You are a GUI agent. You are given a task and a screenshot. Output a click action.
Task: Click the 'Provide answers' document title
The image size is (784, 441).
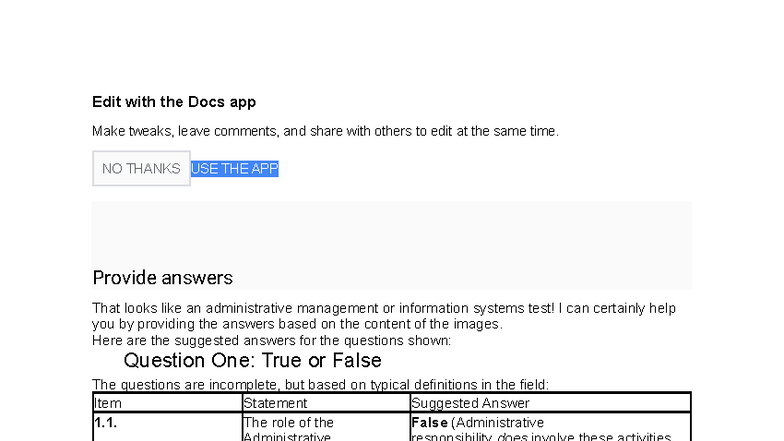point(162,278)
